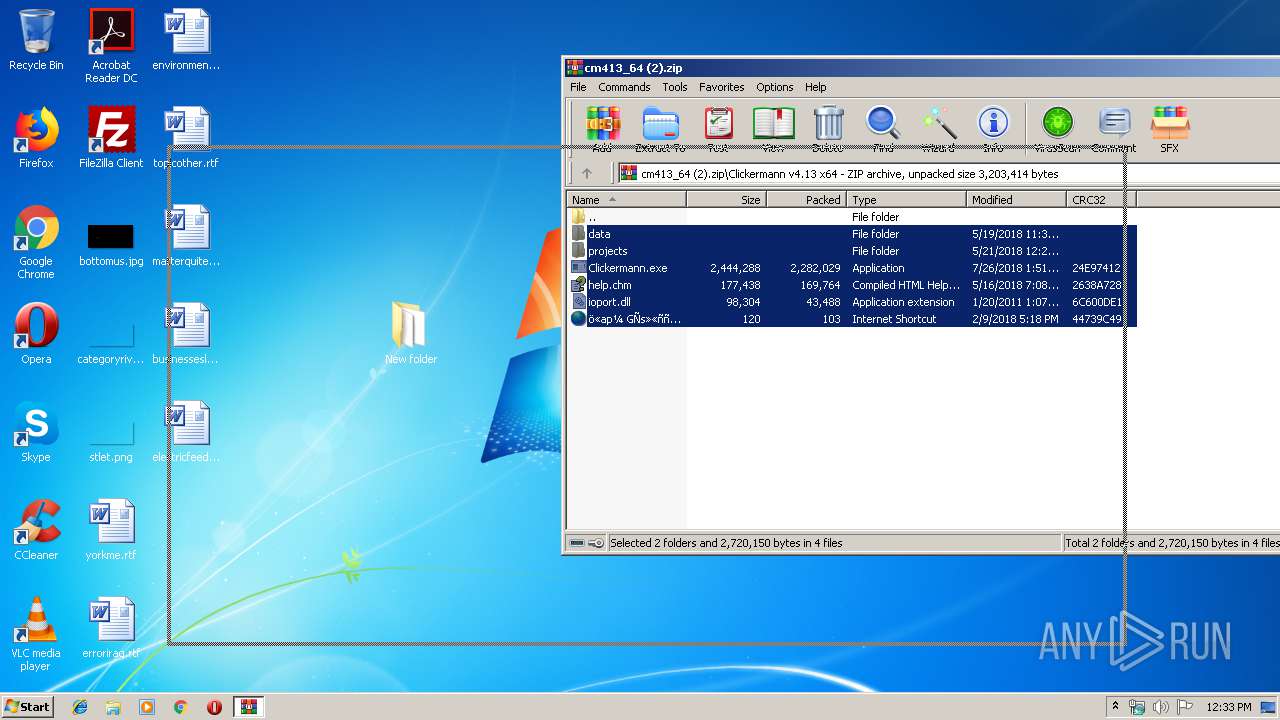The height and width of the screenshot is (720, 1280).
Task: Click the bottomus.jpg desktop file
Action: 111,244
